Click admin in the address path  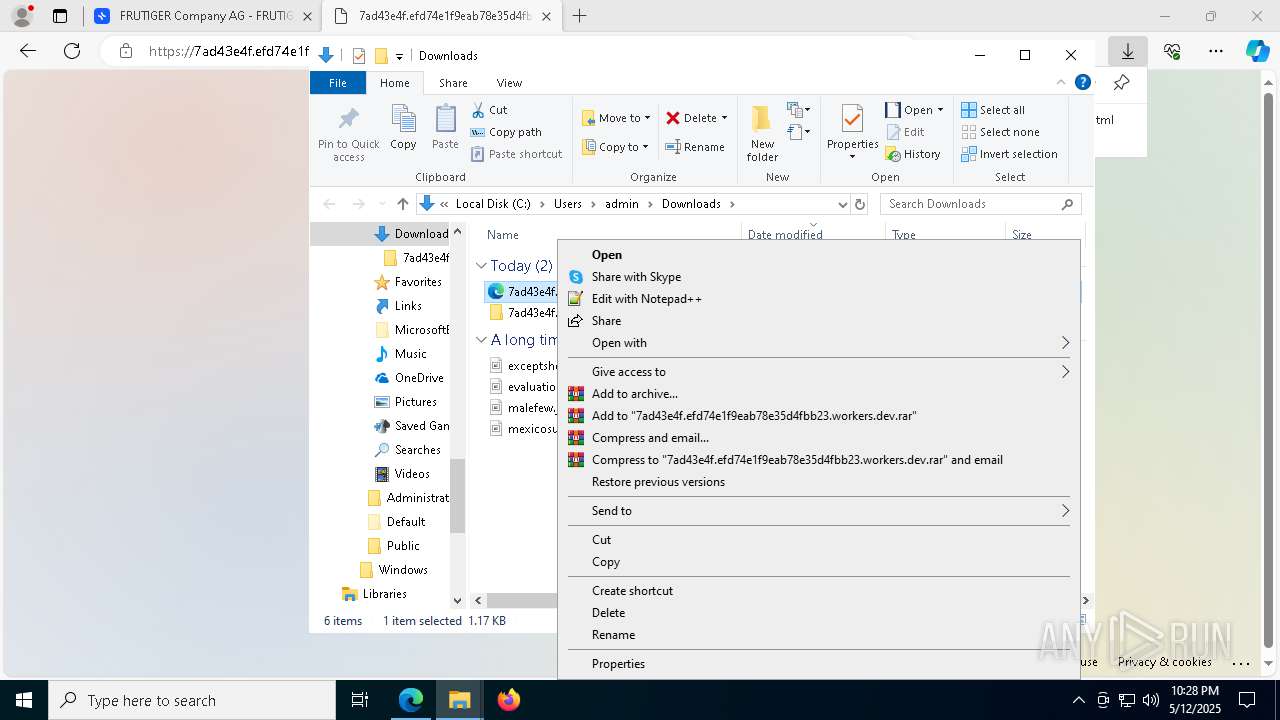[621, 204]
